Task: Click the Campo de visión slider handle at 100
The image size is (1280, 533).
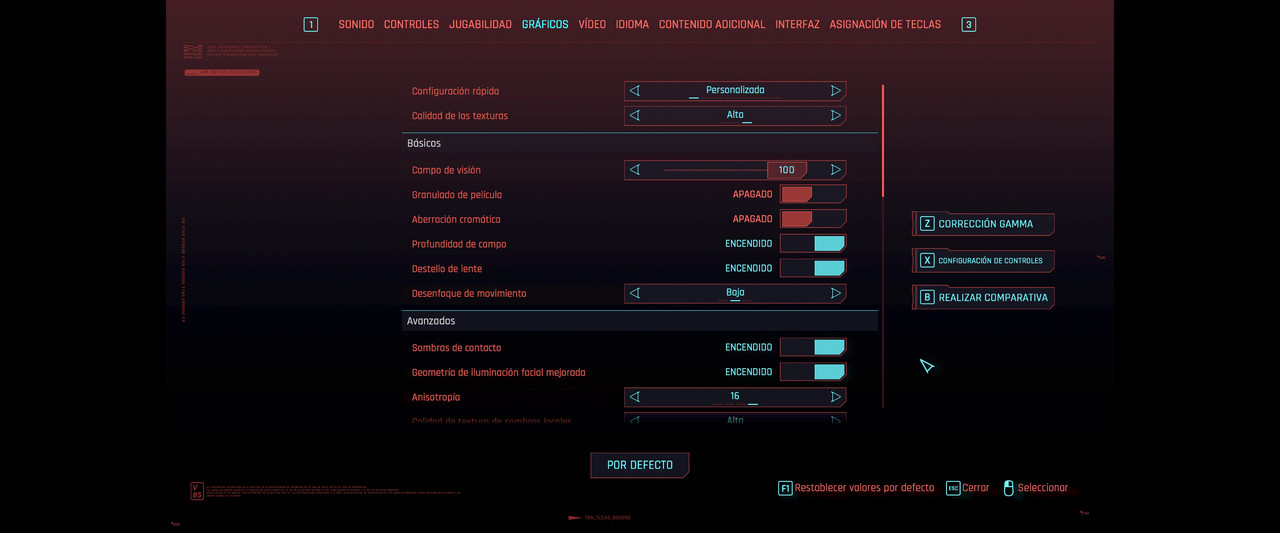Action: [787, 170]
